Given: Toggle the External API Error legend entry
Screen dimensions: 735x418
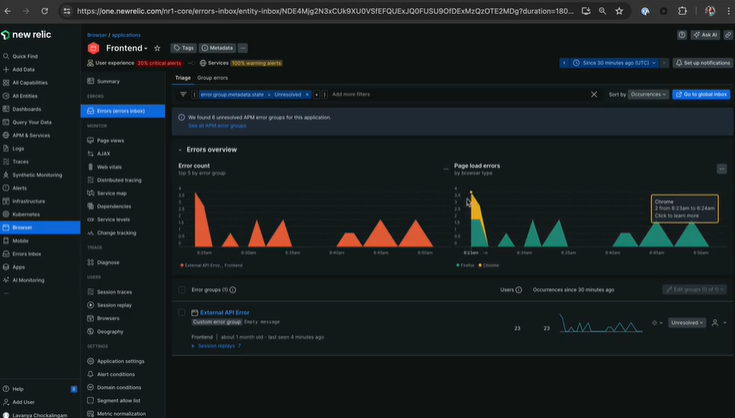Looking at the screenshot, I should coord(211,265).
